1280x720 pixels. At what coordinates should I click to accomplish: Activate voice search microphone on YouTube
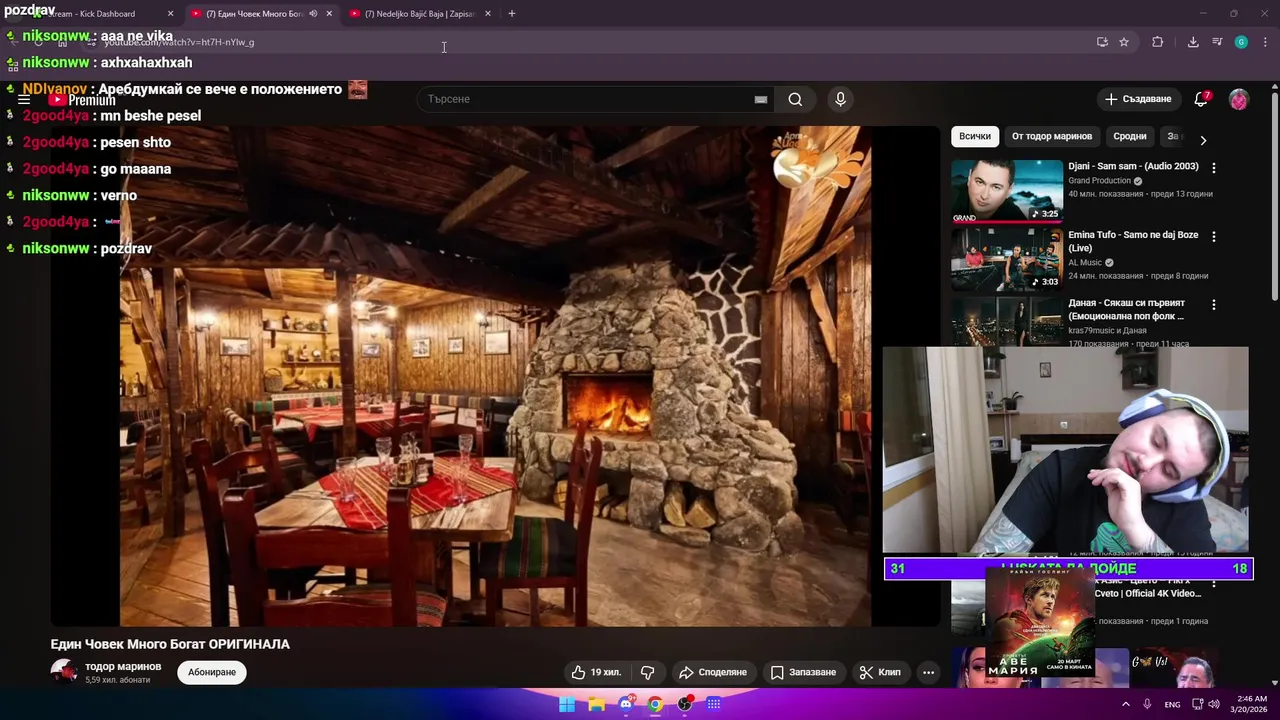click(840, 99)
